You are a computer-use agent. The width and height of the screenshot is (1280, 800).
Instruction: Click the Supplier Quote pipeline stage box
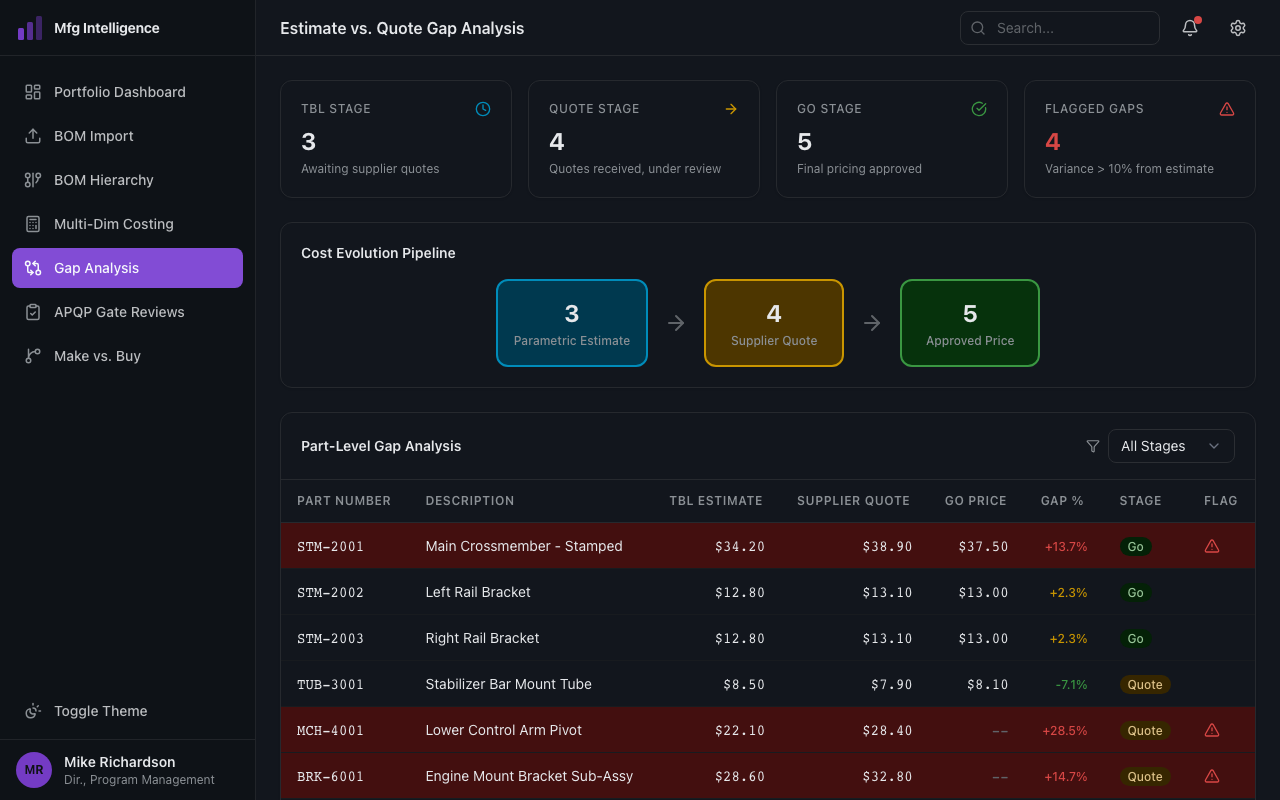coord(773,323)
